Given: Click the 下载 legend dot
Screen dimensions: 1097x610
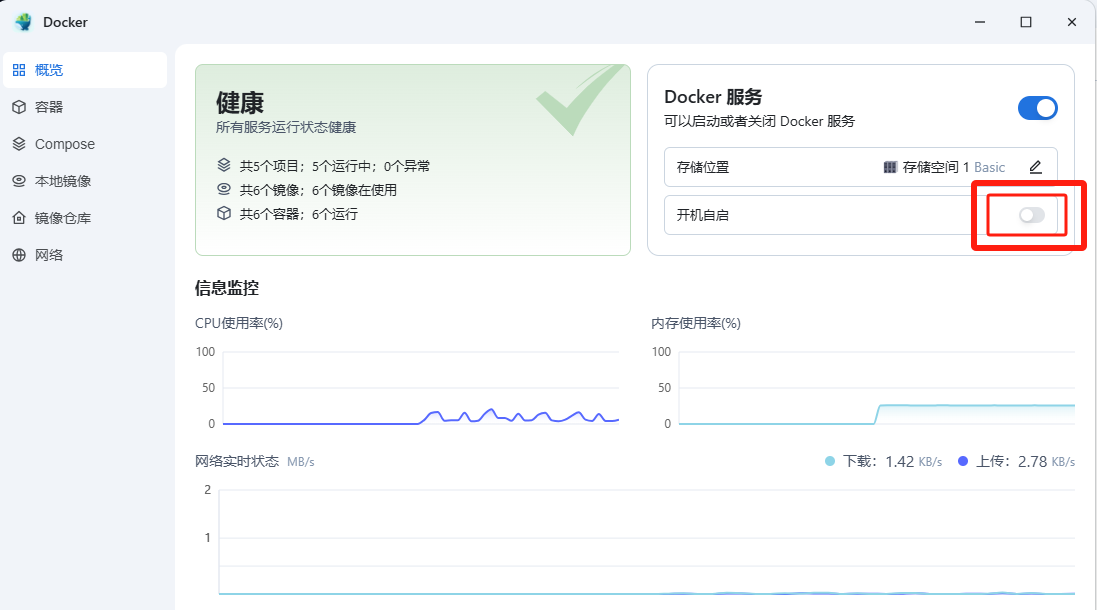Looking at the screenshot, I should 830,461.
